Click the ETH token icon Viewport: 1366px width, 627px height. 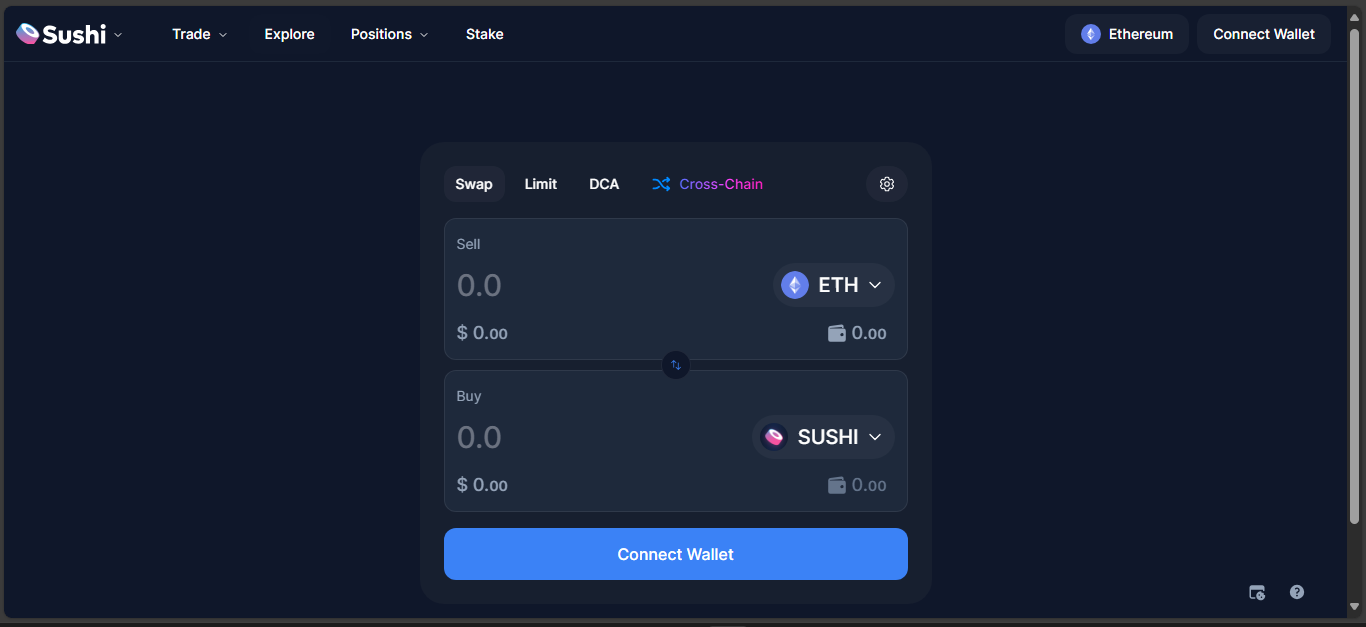pyautogui.click(x=795, y=285)
